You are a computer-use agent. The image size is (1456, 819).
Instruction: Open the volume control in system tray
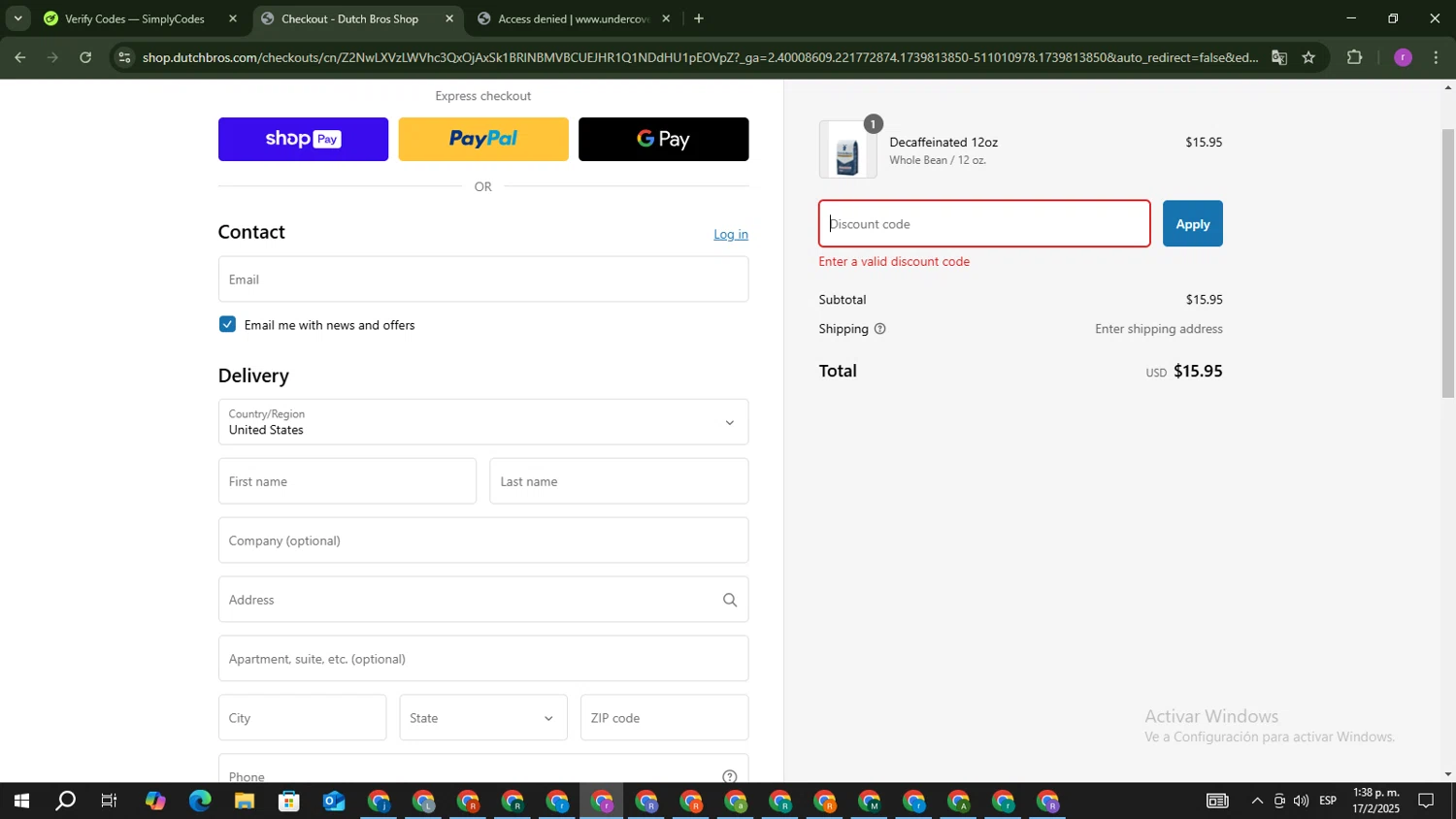pos(1301,802)
